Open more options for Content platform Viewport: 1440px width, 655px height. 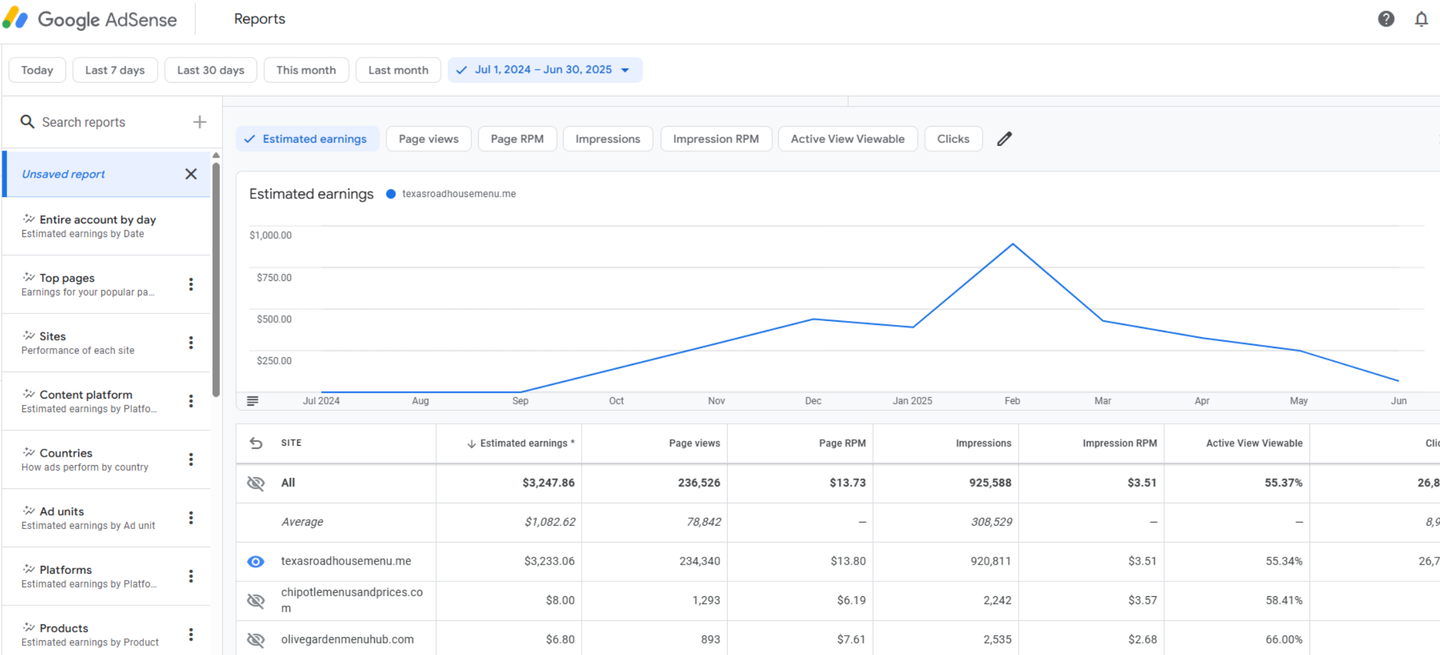pos(191,401)
